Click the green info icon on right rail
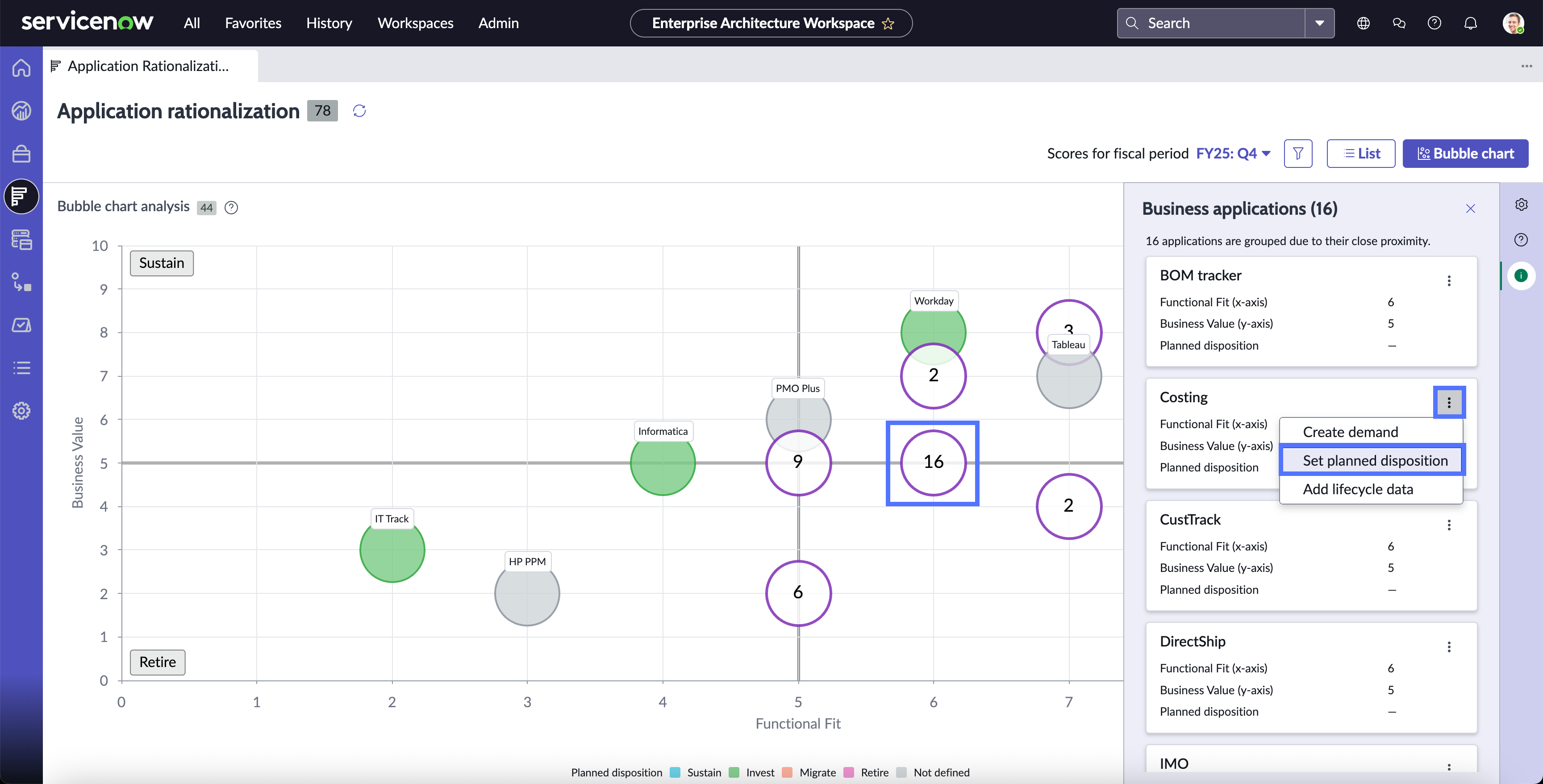The image size is (1543, 784). [x=1521, y=275]
